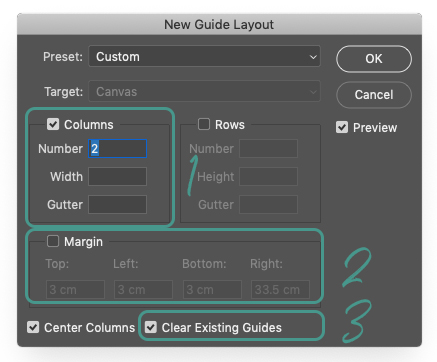Uncheck Center Columns option
Viewport: 437px width, 362px height.
pyautogui.click(x=33, y=327)
